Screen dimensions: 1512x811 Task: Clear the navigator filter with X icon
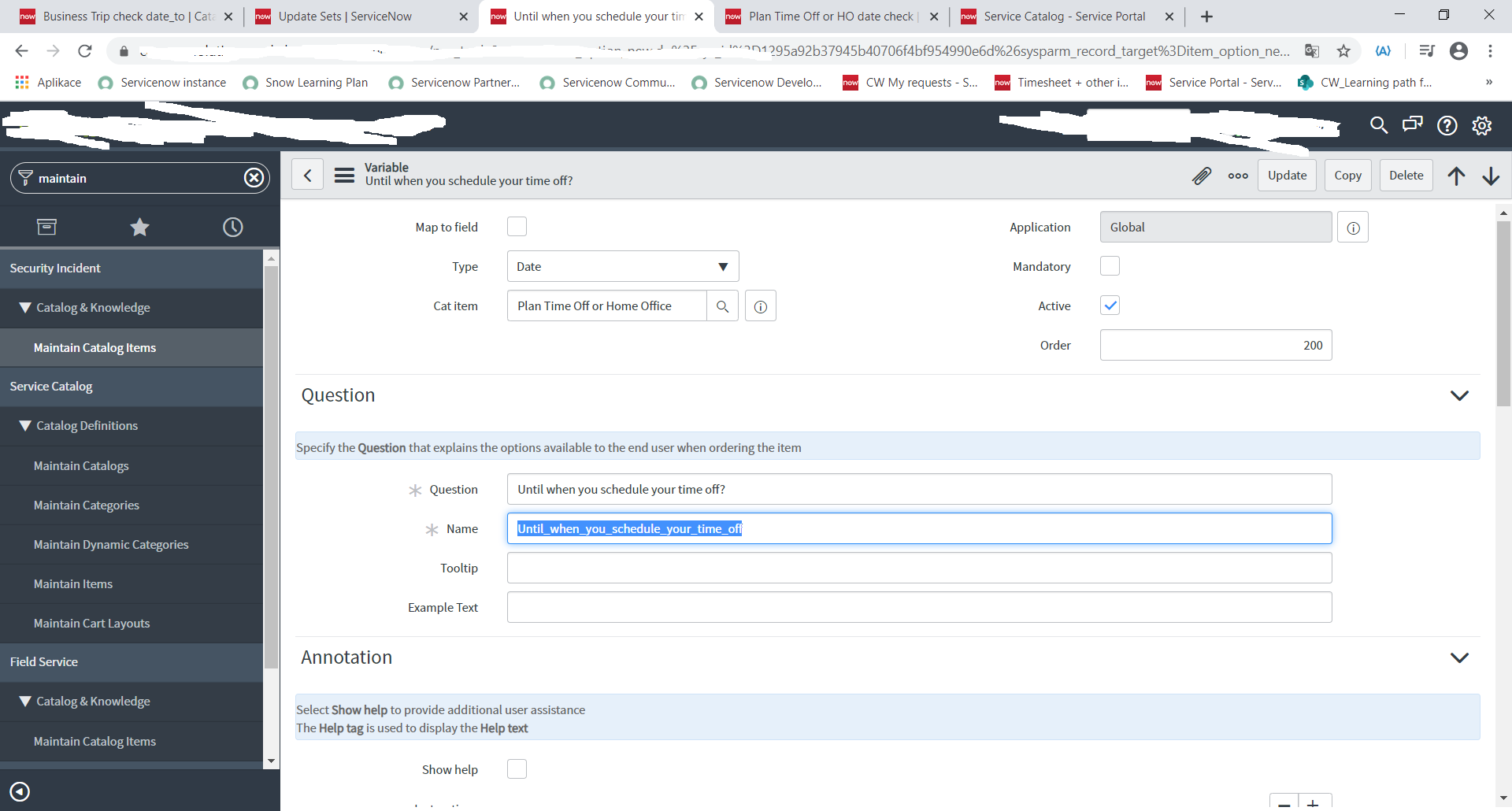click(x=254, y=178)
